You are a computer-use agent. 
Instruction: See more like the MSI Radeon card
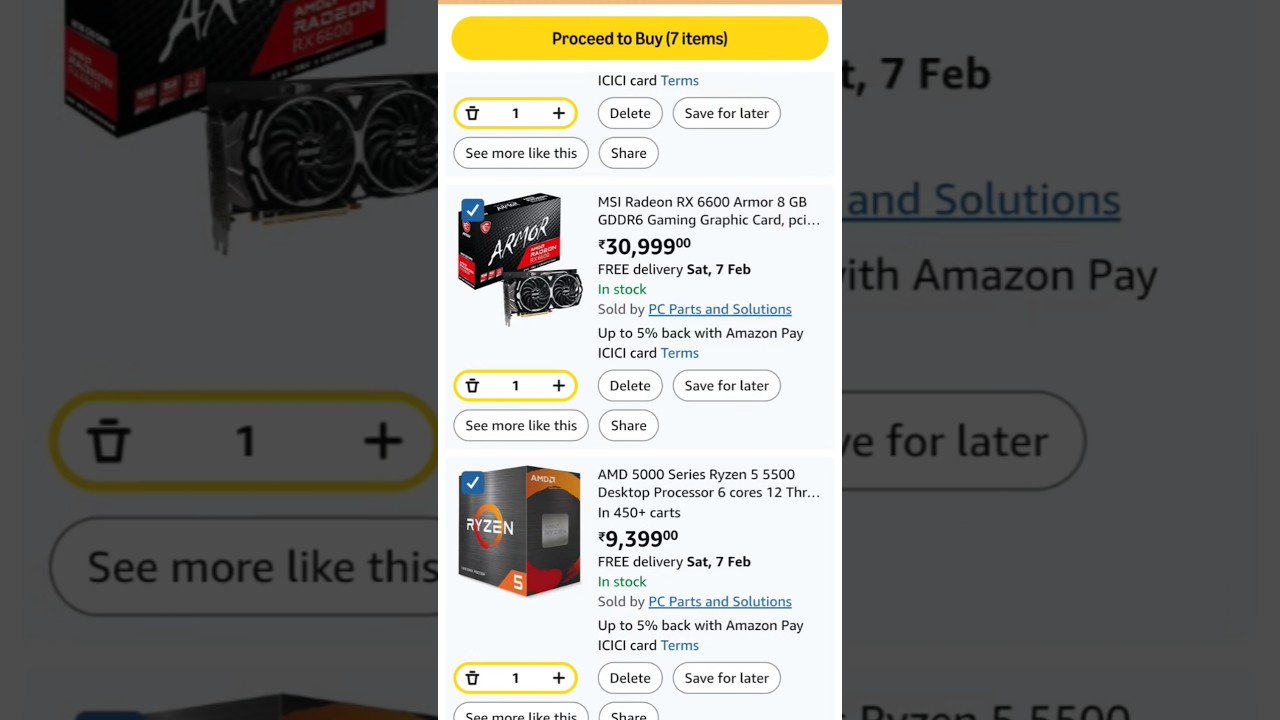[521, 426]
